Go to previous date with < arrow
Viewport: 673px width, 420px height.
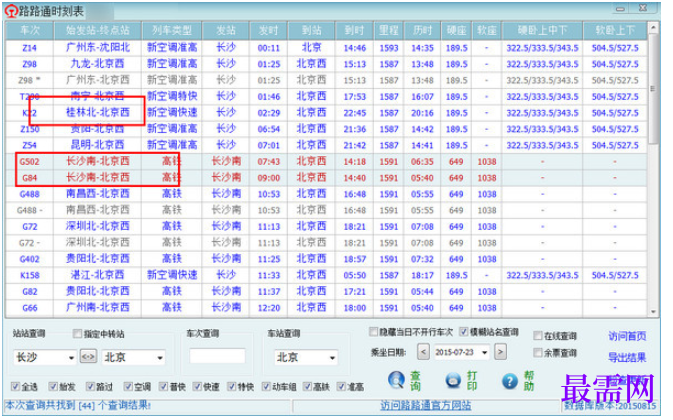423,352
